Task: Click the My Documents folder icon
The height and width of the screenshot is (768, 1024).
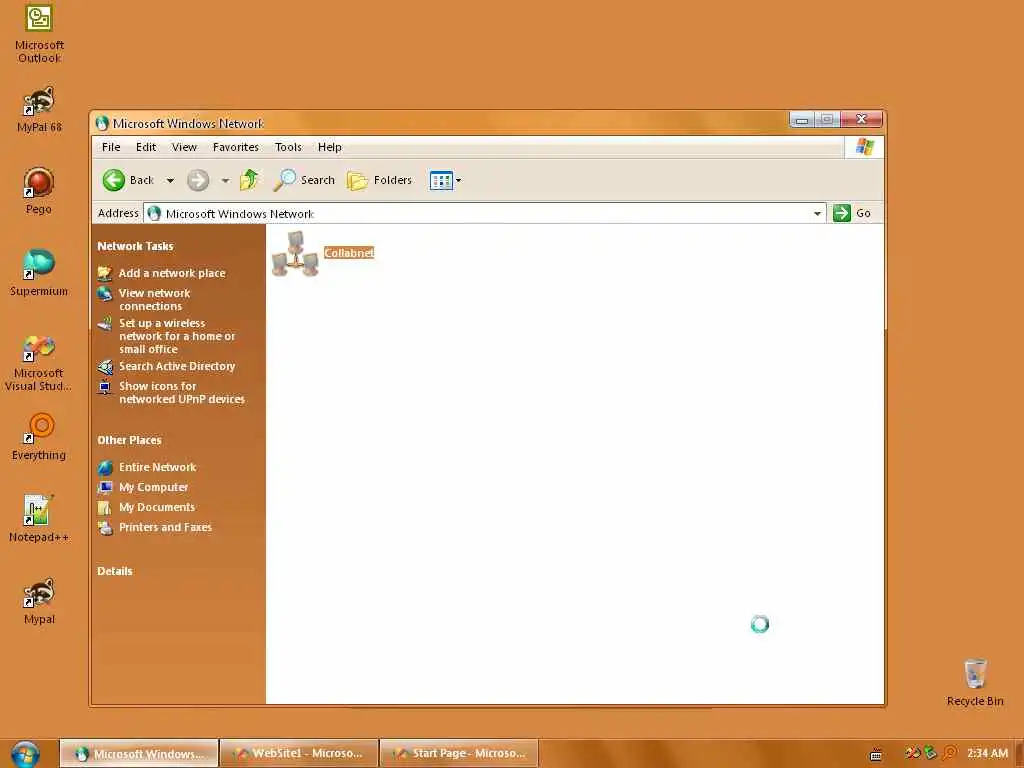Action: tap(104, 507)
